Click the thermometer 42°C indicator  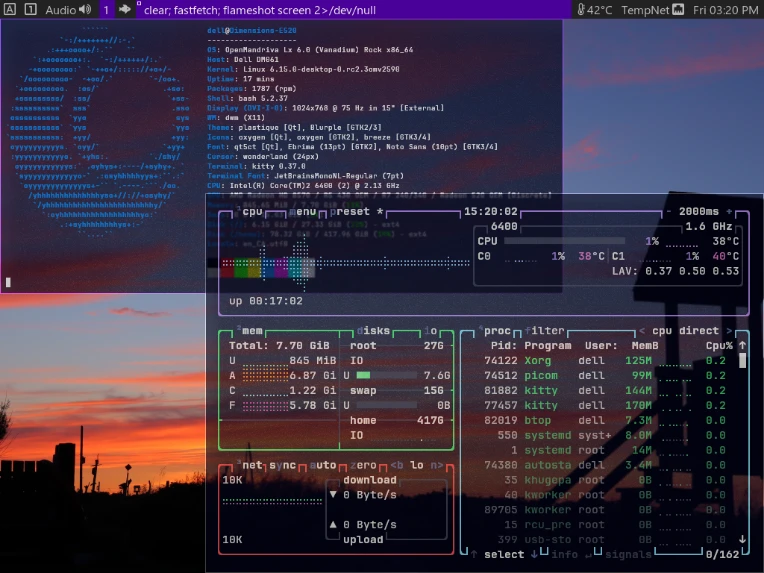(594, 10)
